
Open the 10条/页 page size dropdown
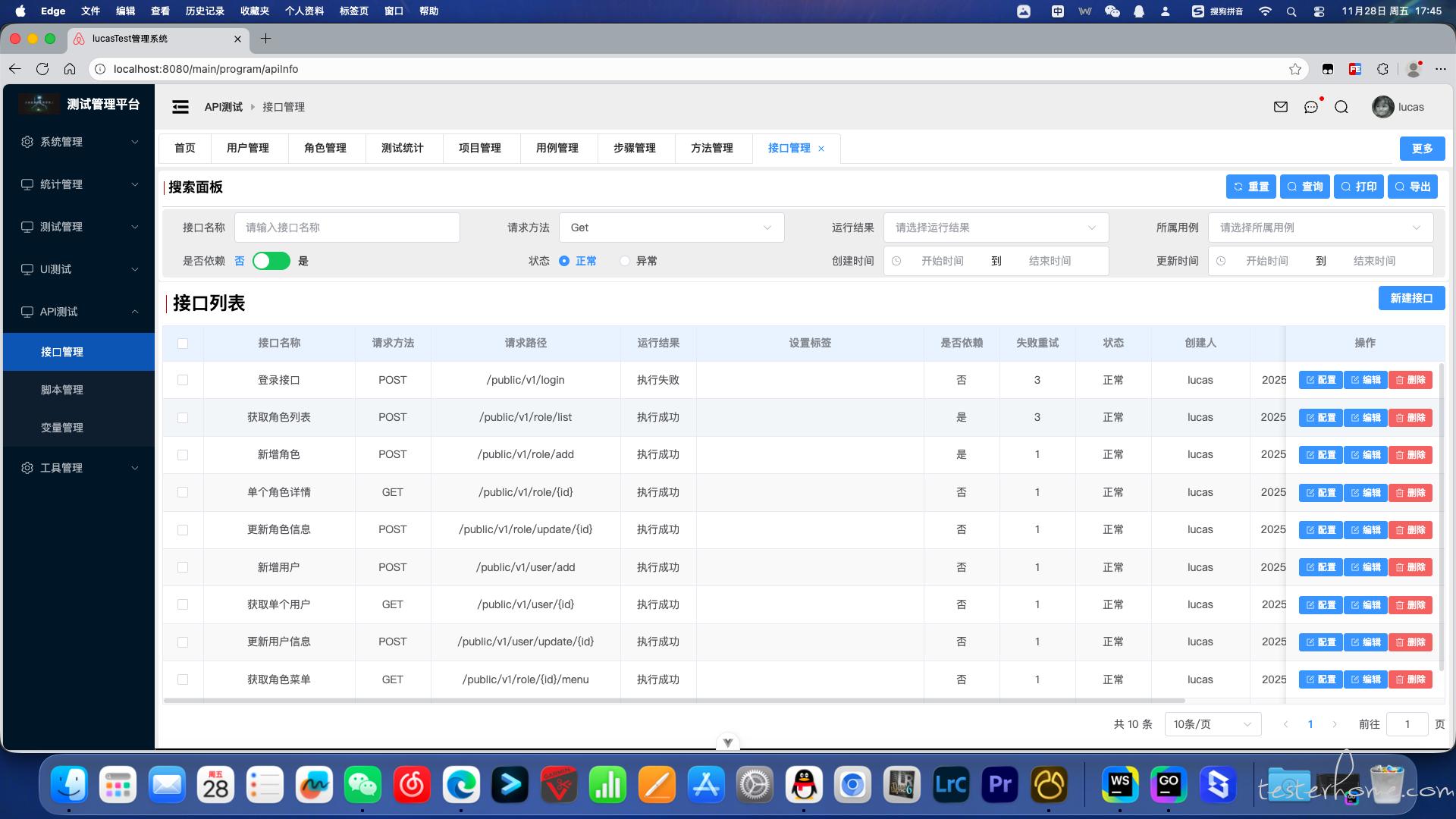(x=1212, y=724)
